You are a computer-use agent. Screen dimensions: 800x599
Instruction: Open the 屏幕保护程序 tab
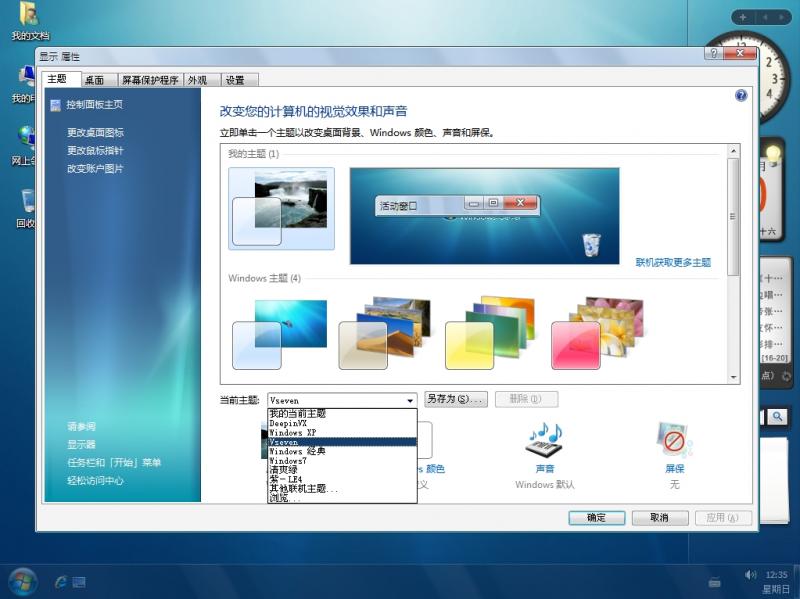point(150,80)
